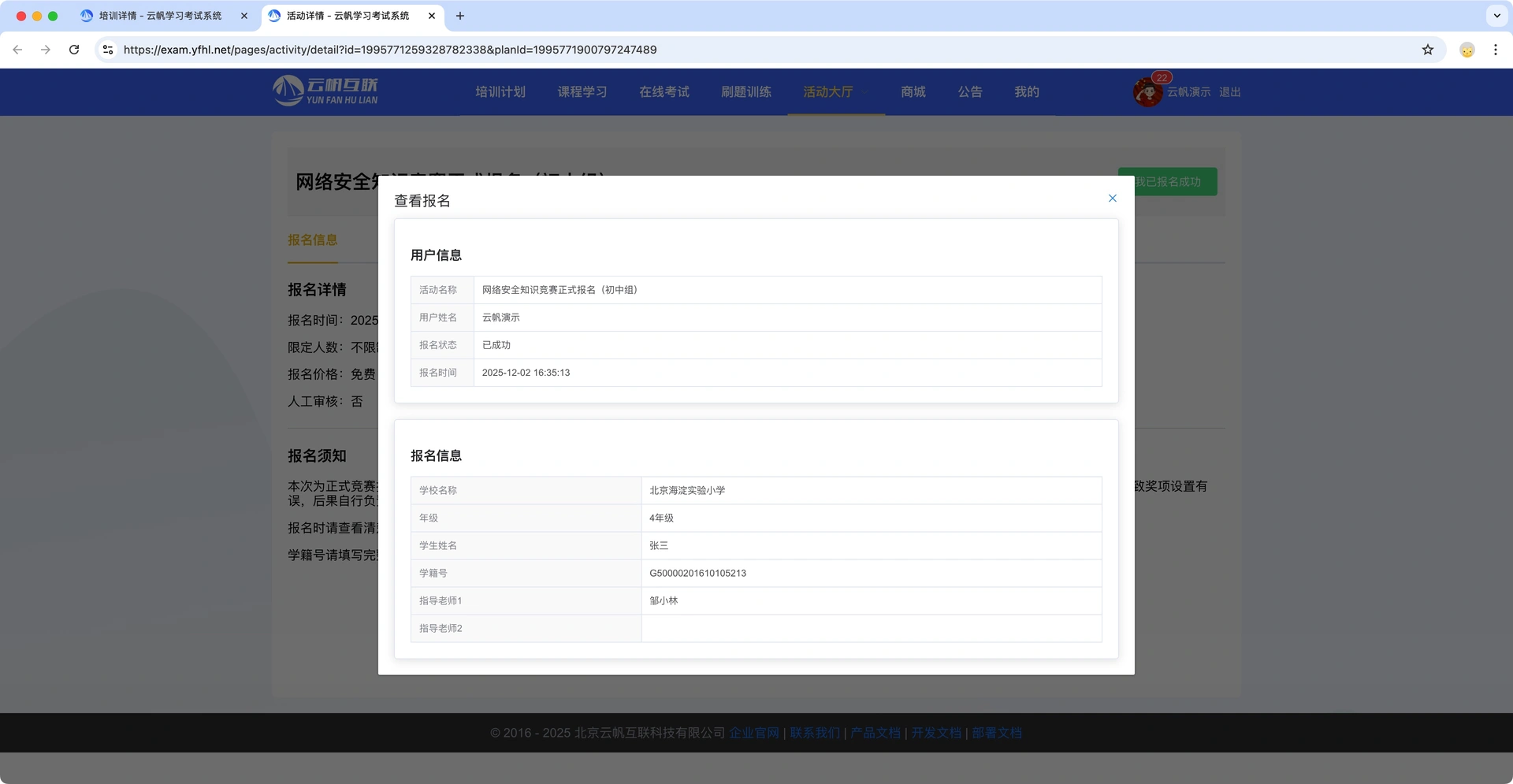Go forward in browser history
Screen dimensions: 1513x784
(46, 50)
